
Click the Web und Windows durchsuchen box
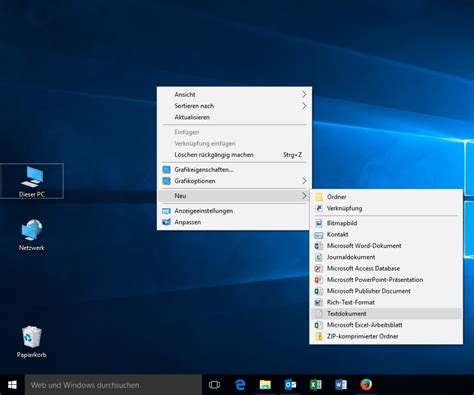[x=113, y=385]
